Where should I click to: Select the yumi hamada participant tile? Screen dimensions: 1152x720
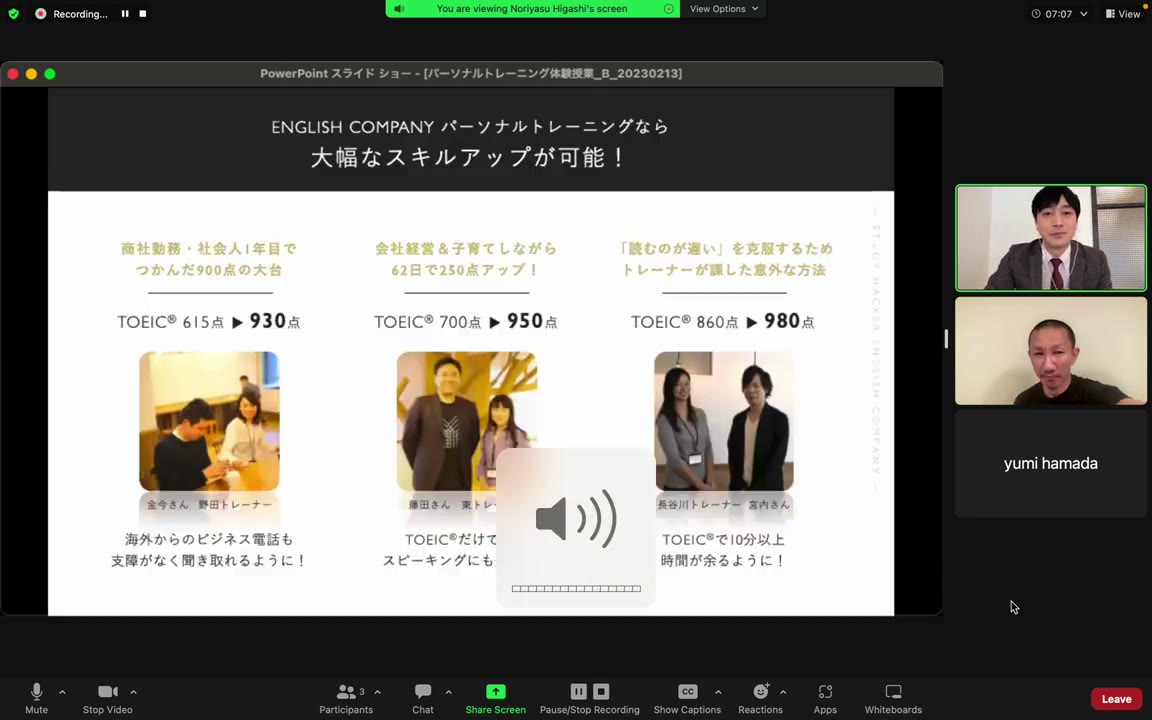coord(1051,464)
